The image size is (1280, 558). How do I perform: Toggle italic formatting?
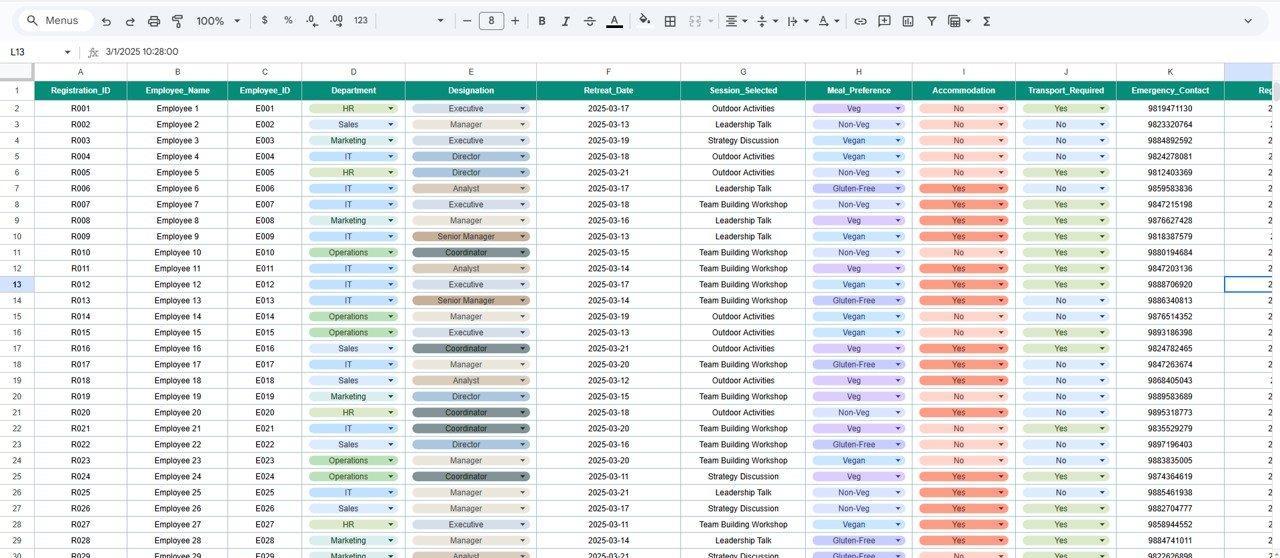pyautogui.click(x=565, y=21)
